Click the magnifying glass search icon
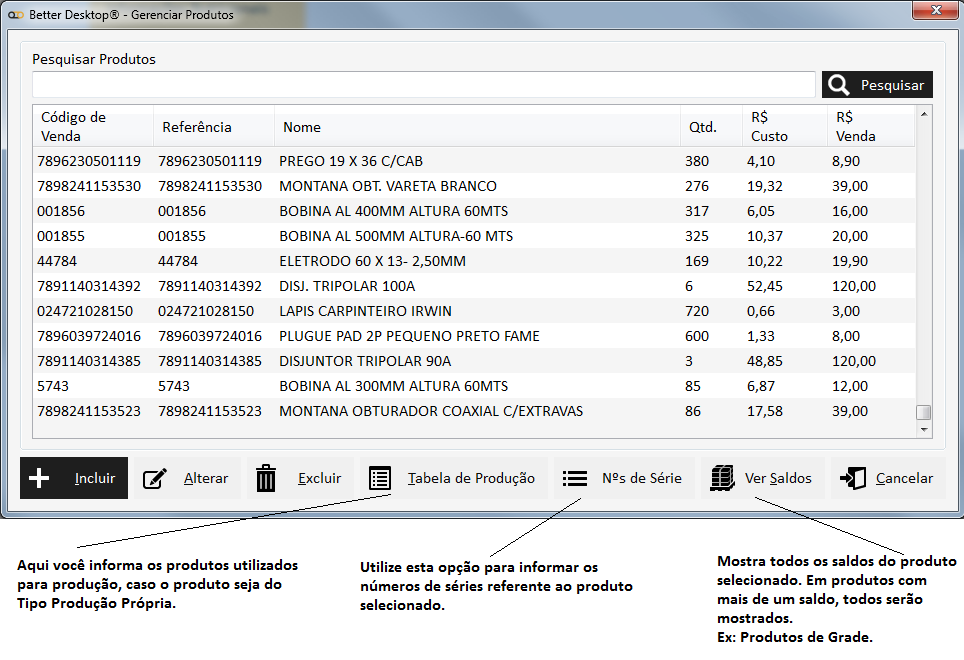The width and height of the screenshot is (964, 660). [x=839, y=85]
